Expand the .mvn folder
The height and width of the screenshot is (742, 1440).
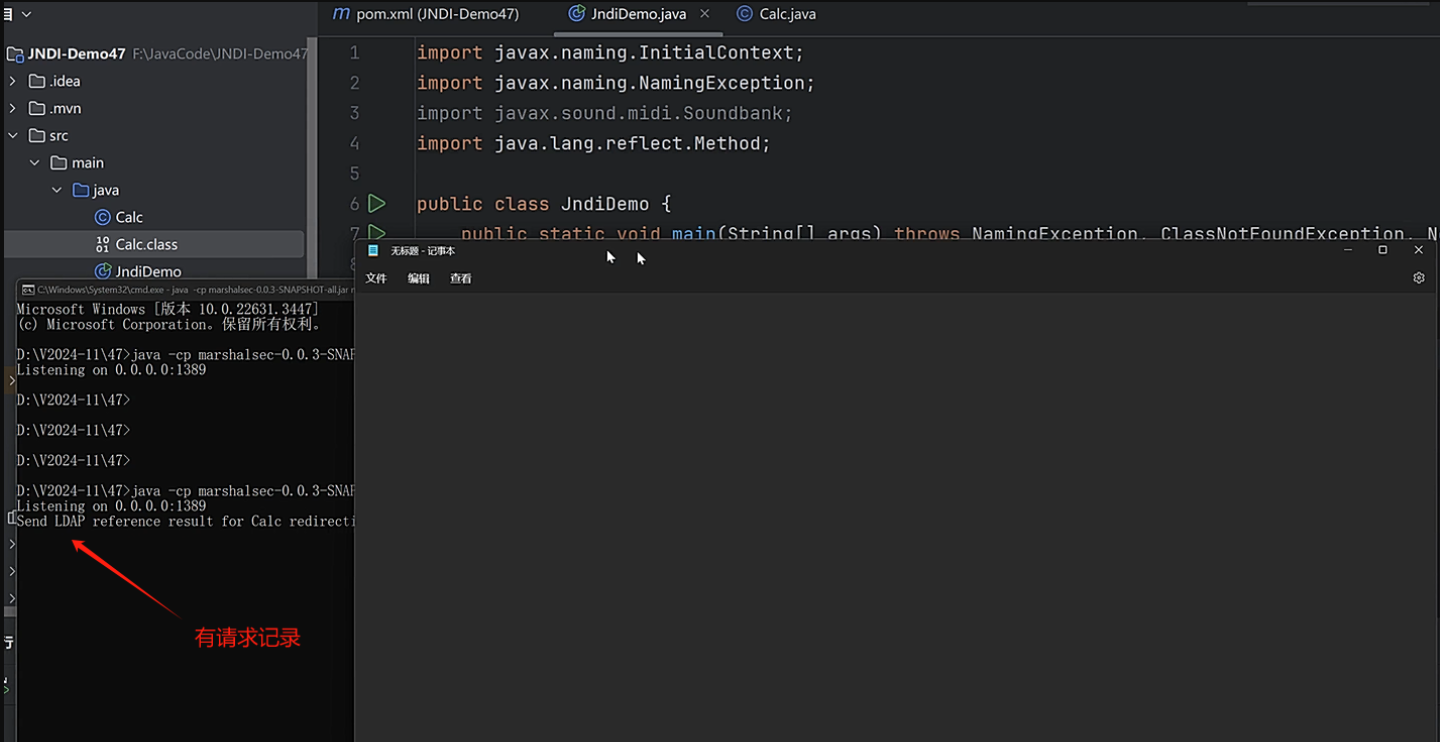pyautogui.click(x=13, y=108)
